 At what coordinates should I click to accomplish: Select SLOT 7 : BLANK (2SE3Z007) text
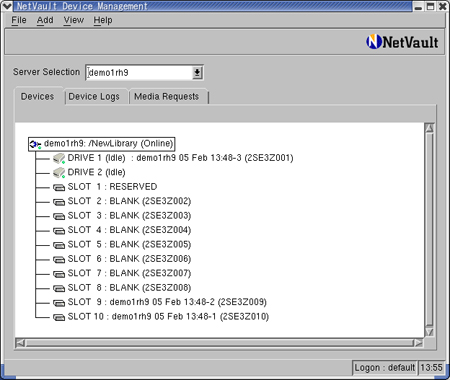click(129, 273)
